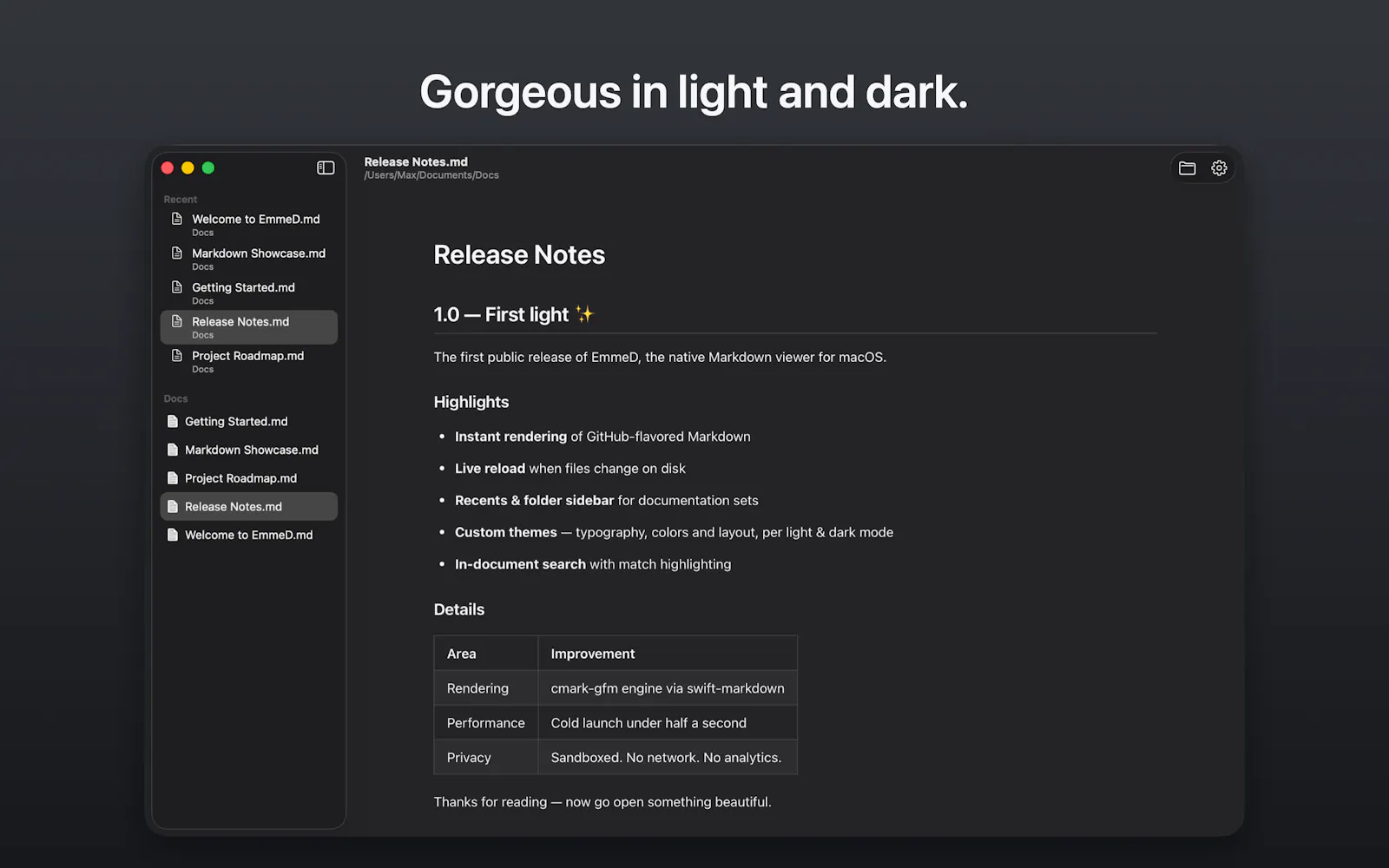Click the Improvement table header cell
Image resolution: width=1389 pixels, height=868 pixels.
click(668, 654)
